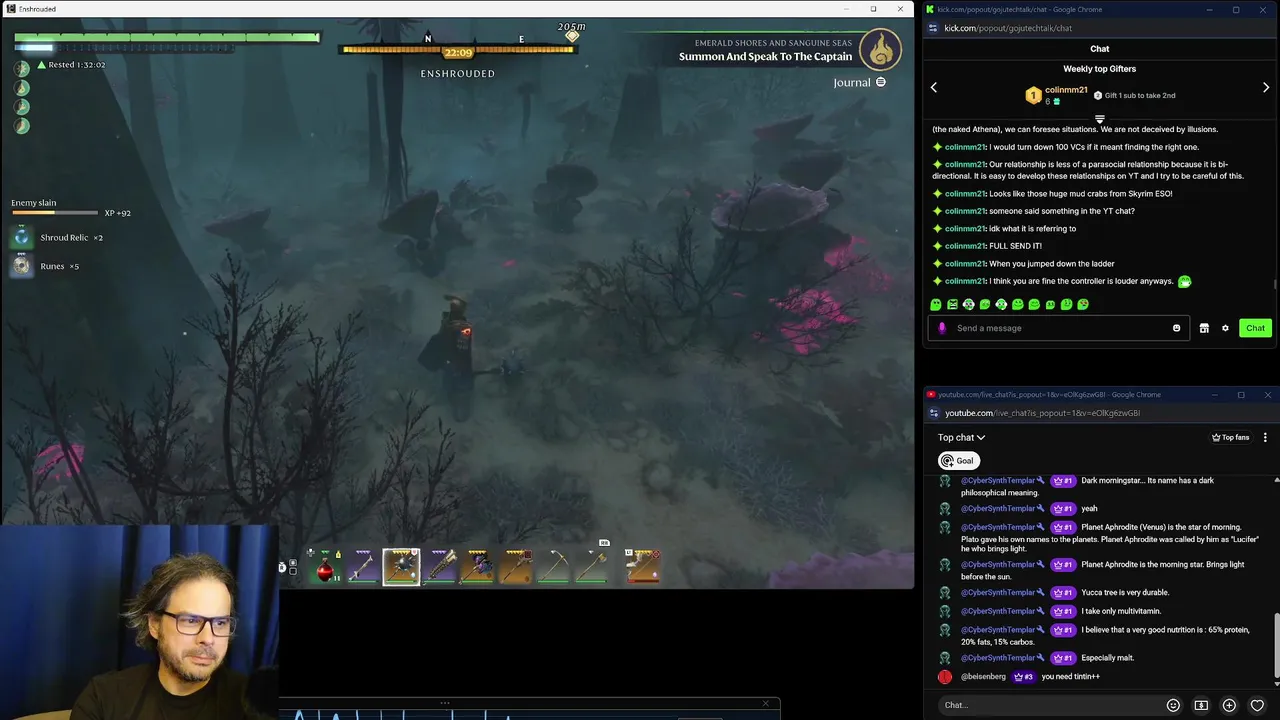Image resolution: width=1280 pixels, height=720 pixels.
Task: Insert the first green Kick emote
Action: (x=936, y=304)
